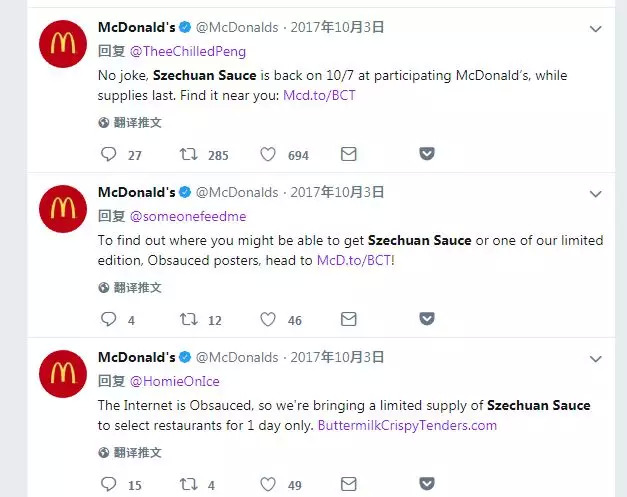Expand options menu for @someonefeedme reply
627x497 pixels.
597,192
